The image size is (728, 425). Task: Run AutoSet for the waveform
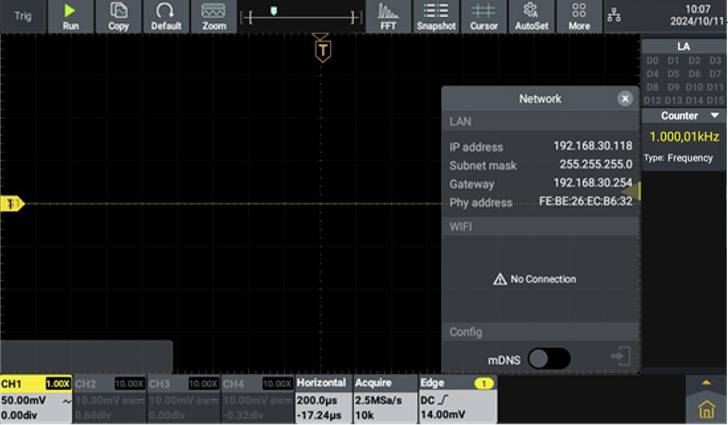[531, 16]
